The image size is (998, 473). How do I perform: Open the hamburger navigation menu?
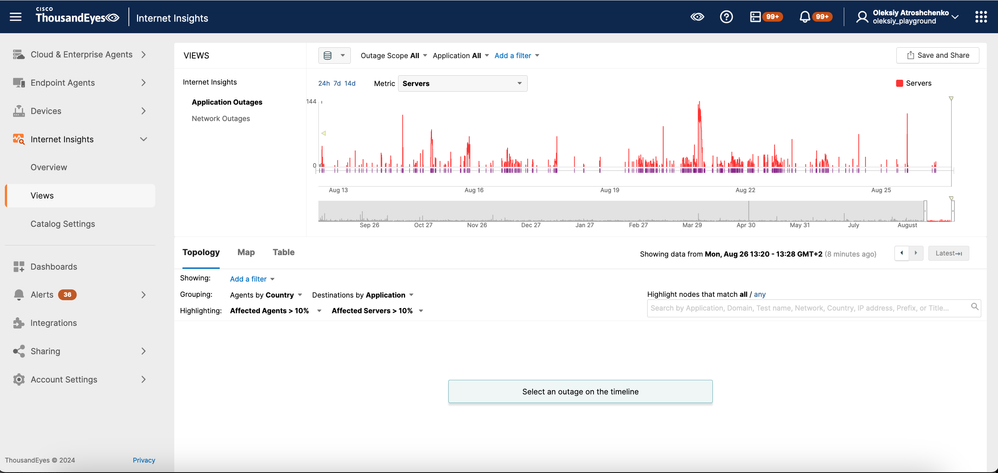click(15, 17)
